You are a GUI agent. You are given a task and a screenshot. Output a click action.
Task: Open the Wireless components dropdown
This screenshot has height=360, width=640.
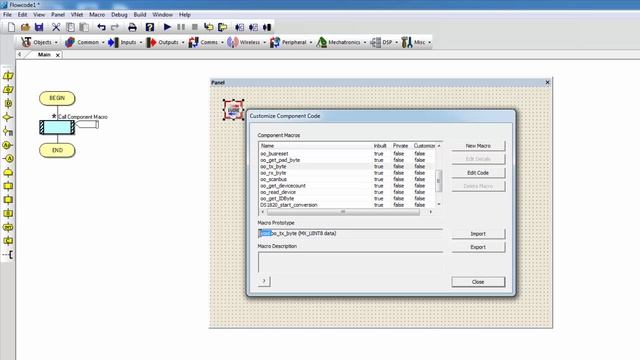[x=247, y=42]
